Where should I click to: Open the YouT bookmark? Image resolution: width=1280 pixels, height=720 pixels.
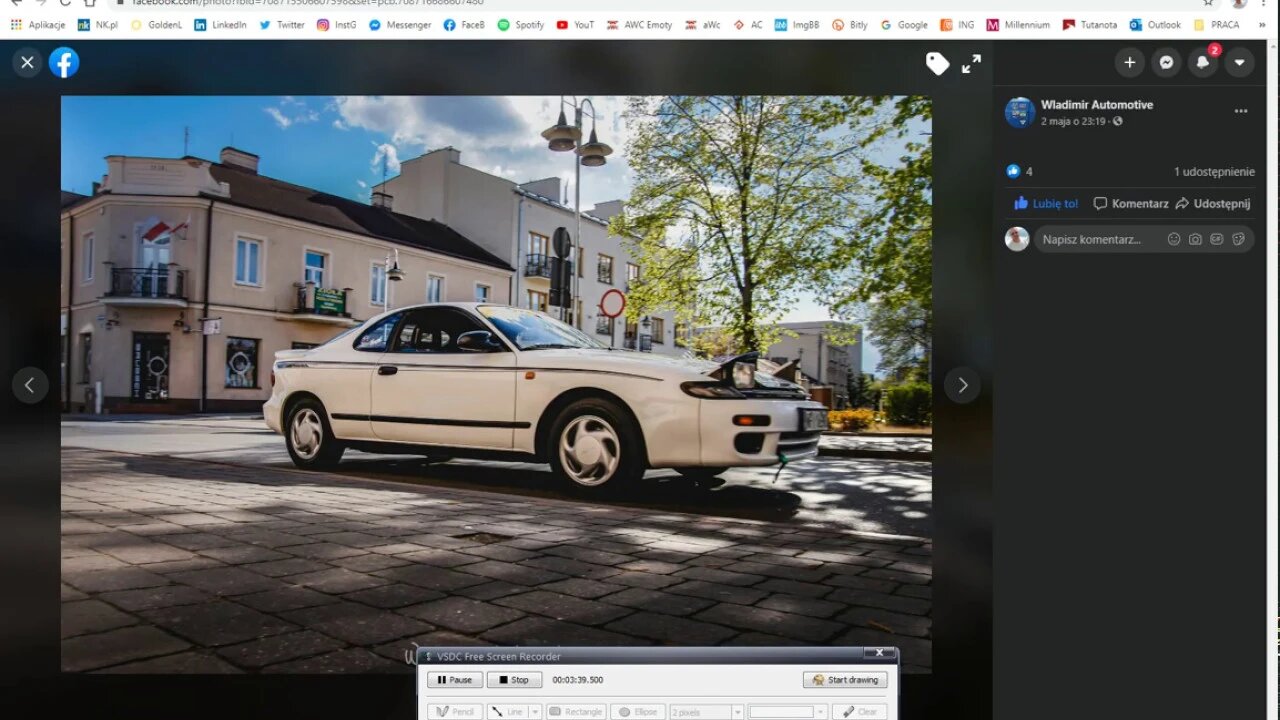point(575,25)
